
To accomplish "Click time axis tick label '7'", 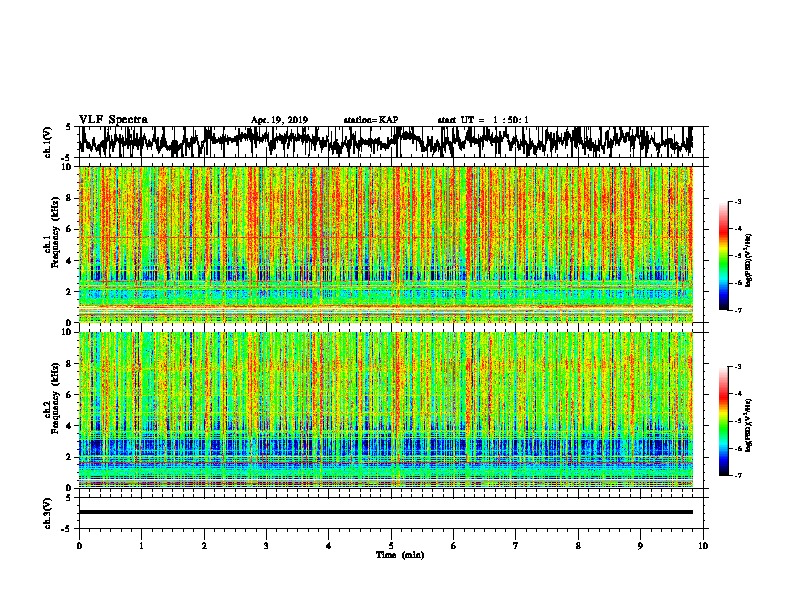I will pyautogui.click(x=516, y=546).
